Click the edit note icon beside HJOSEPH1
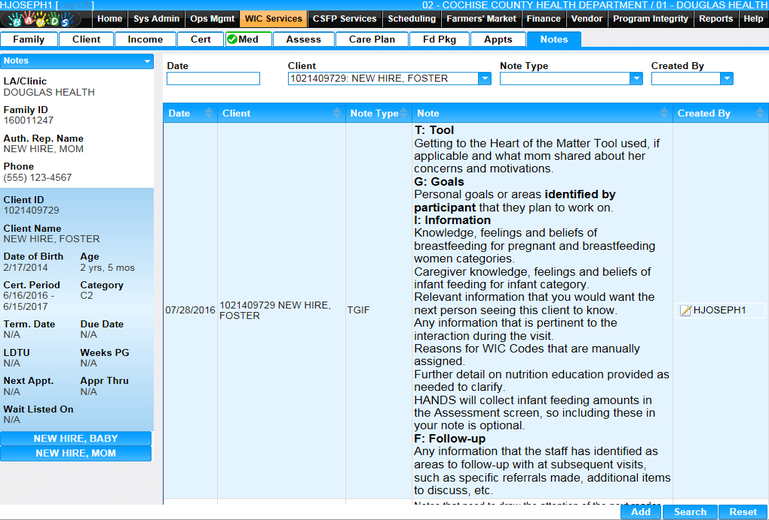Image resolution: width=769 pixels, height=520 pixels. (685, 311)
